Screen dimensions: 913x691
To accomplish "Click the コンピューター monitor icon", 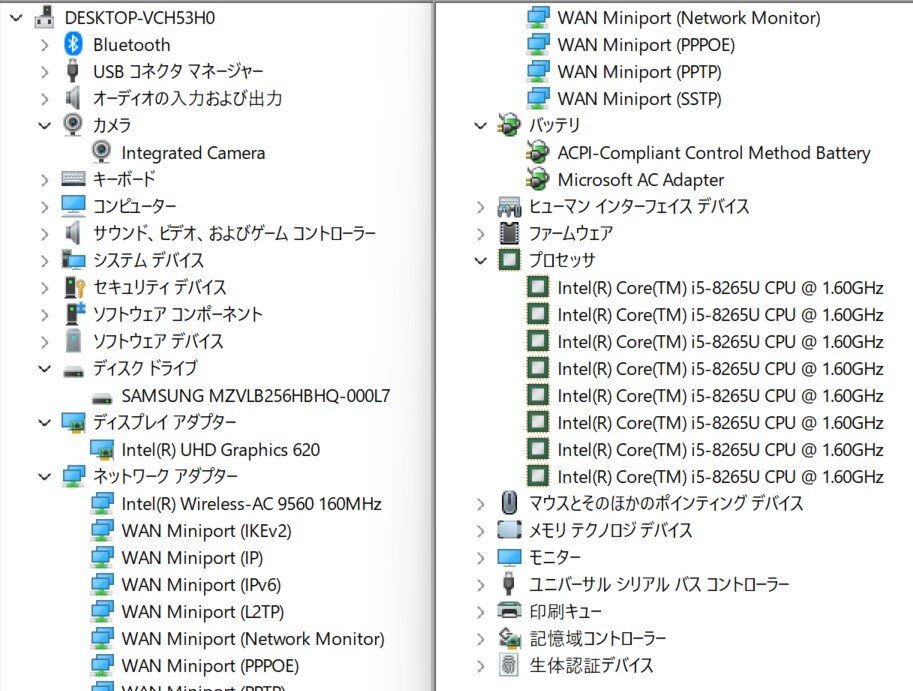I will coord(73,205).
